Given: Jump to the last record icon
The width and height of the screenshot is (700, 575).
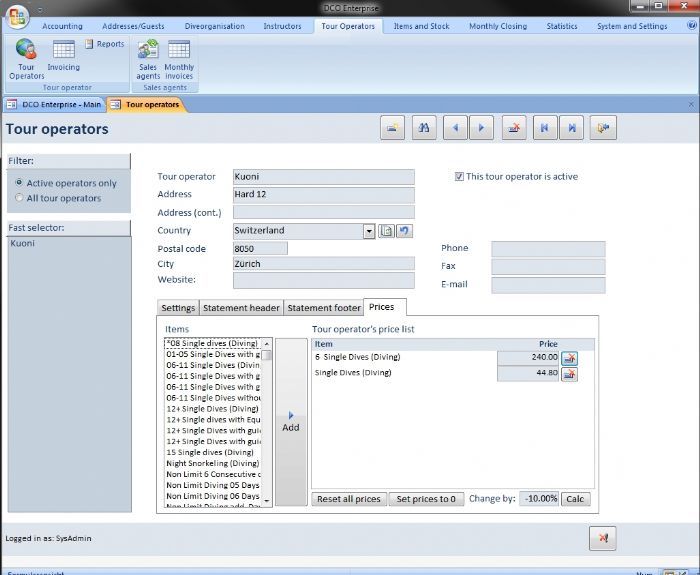Looking at the screenshot, I should pos(572,128).
